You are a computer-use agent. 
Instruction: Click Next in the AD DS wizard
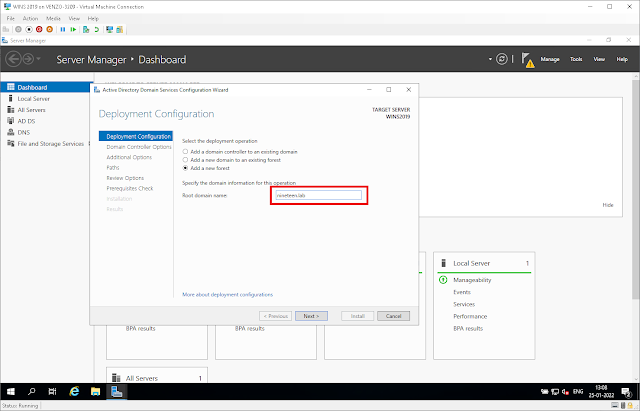[x=311, y=316]
